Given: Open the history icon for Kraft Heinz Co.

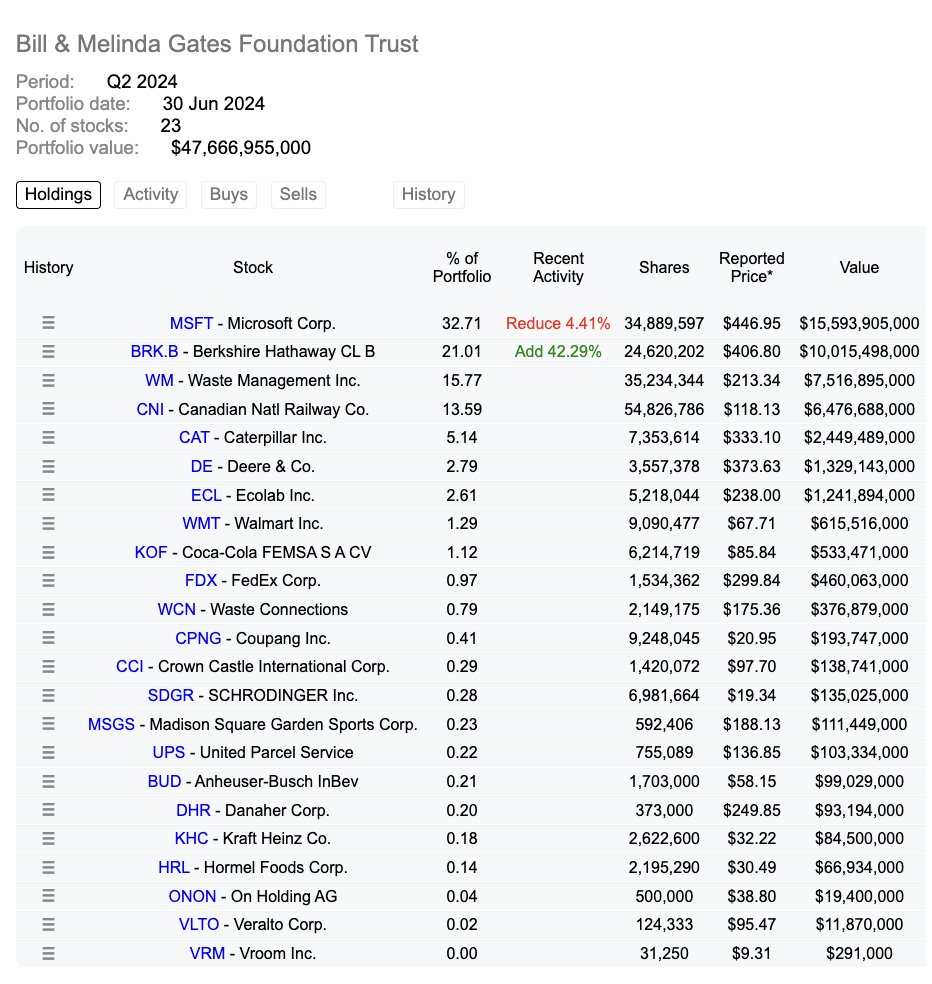Looking at the screenshot, I should [48, 838].
